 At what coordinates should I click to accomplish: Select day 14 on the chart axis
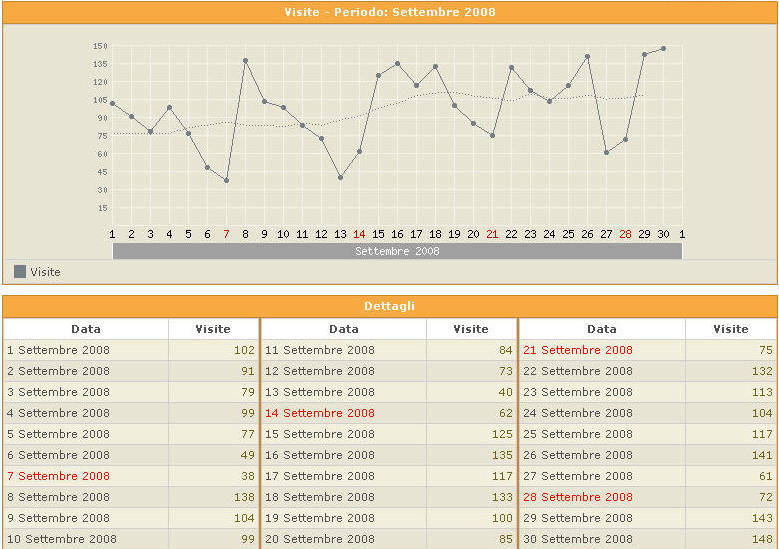tap(359, 234)
